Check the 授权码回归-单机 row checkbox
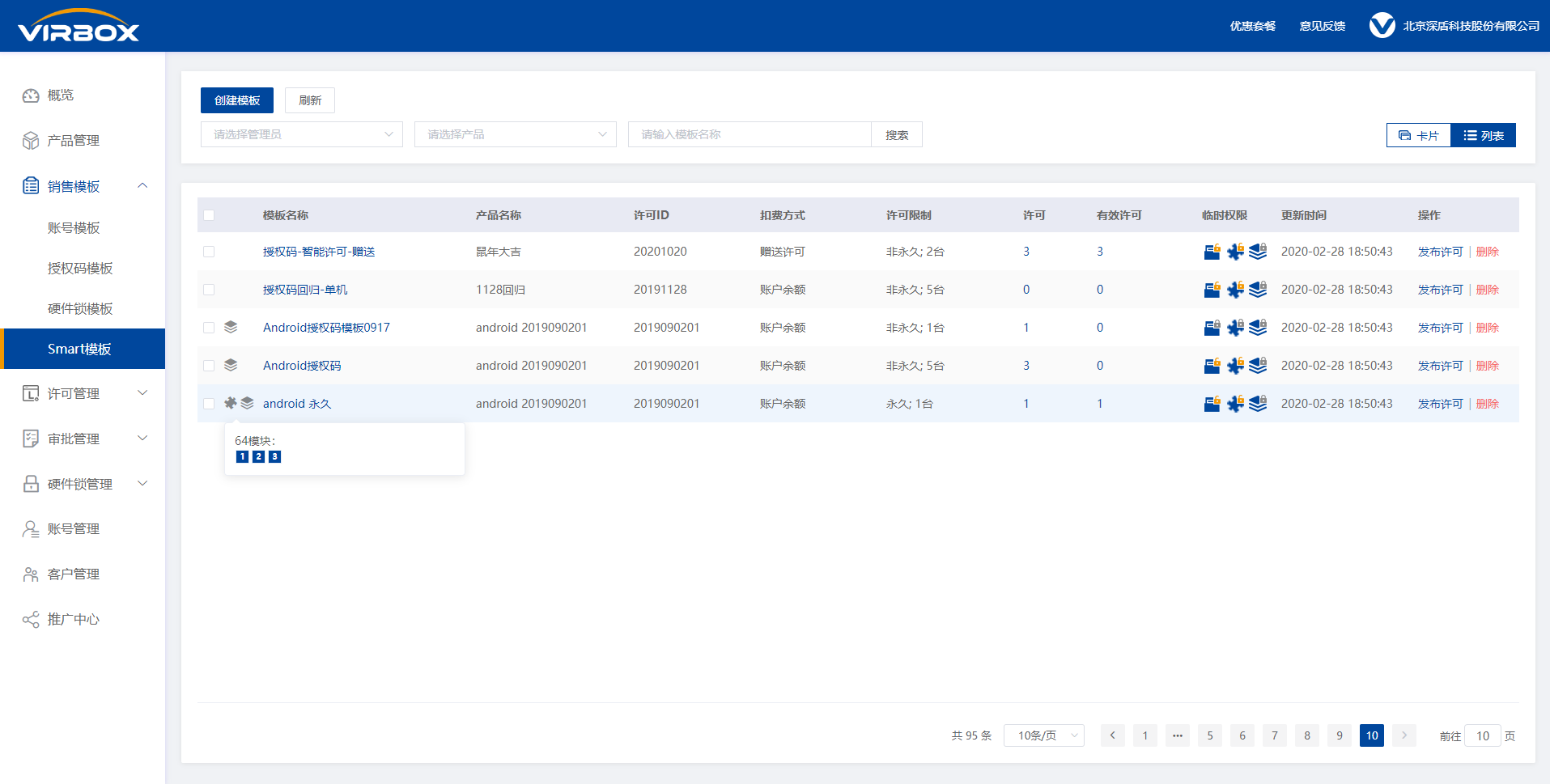 tap(209, 290)
